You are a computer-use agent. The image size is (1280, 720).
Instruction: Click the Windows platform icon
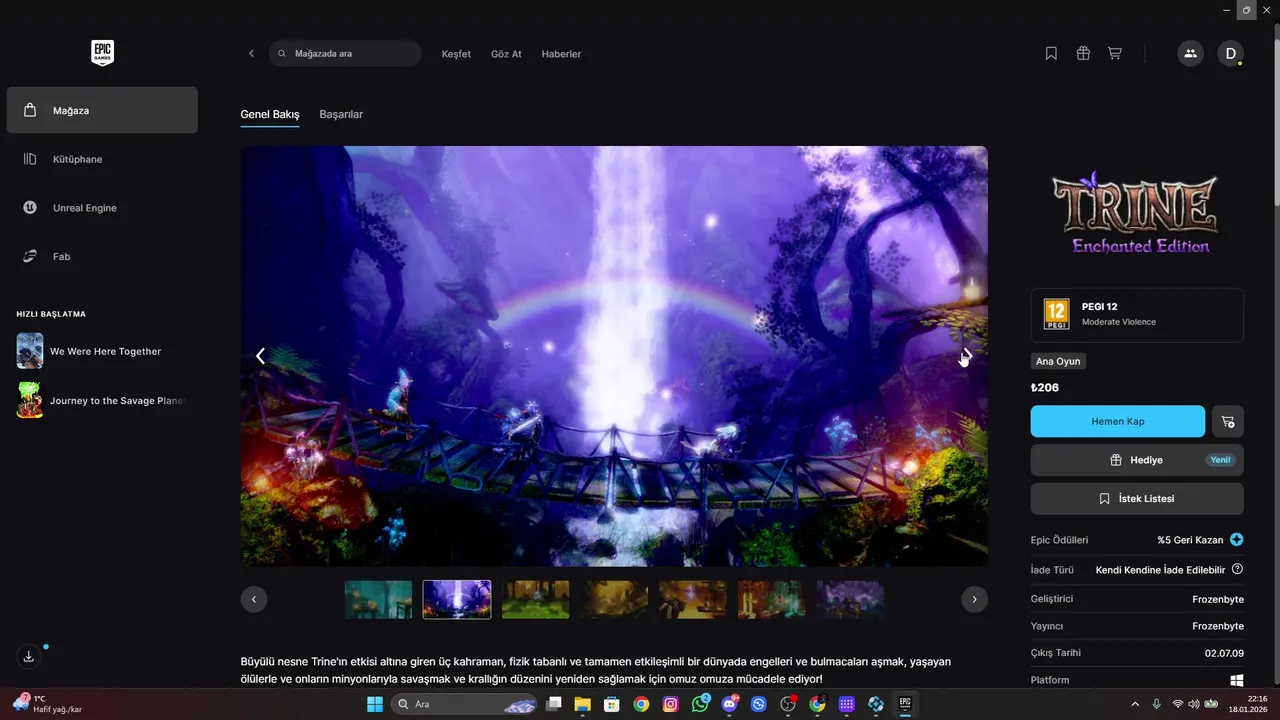click(1237, 680)
